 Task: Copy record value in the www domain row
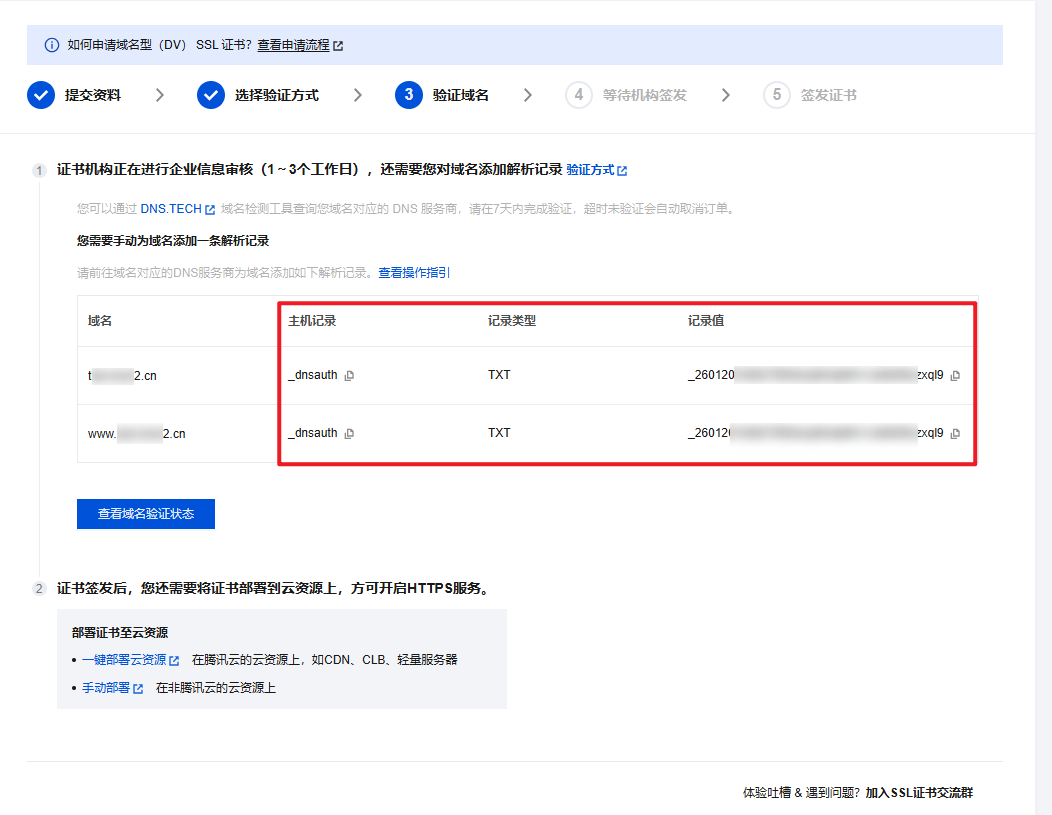955,434
